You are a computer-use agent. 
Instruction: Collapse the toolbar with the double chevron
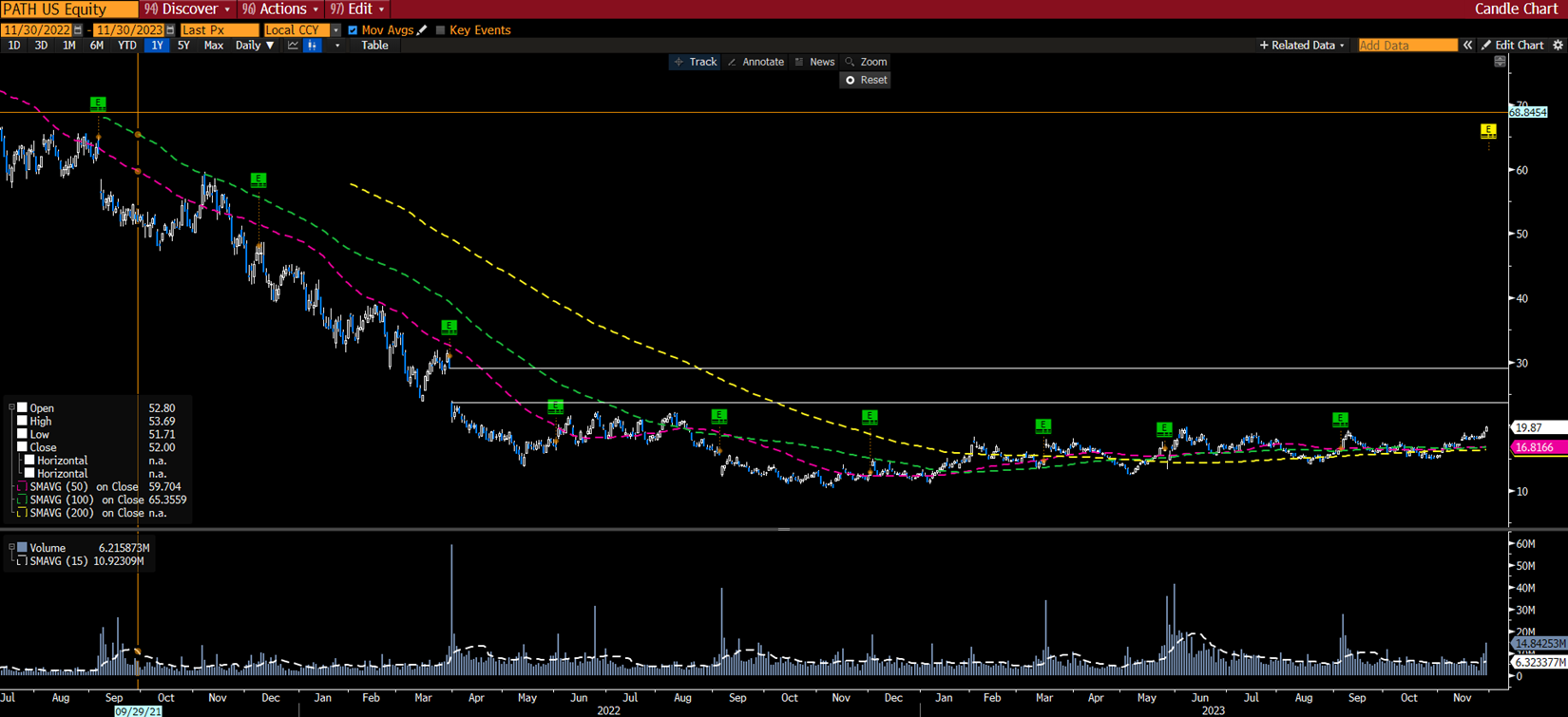1467,46
